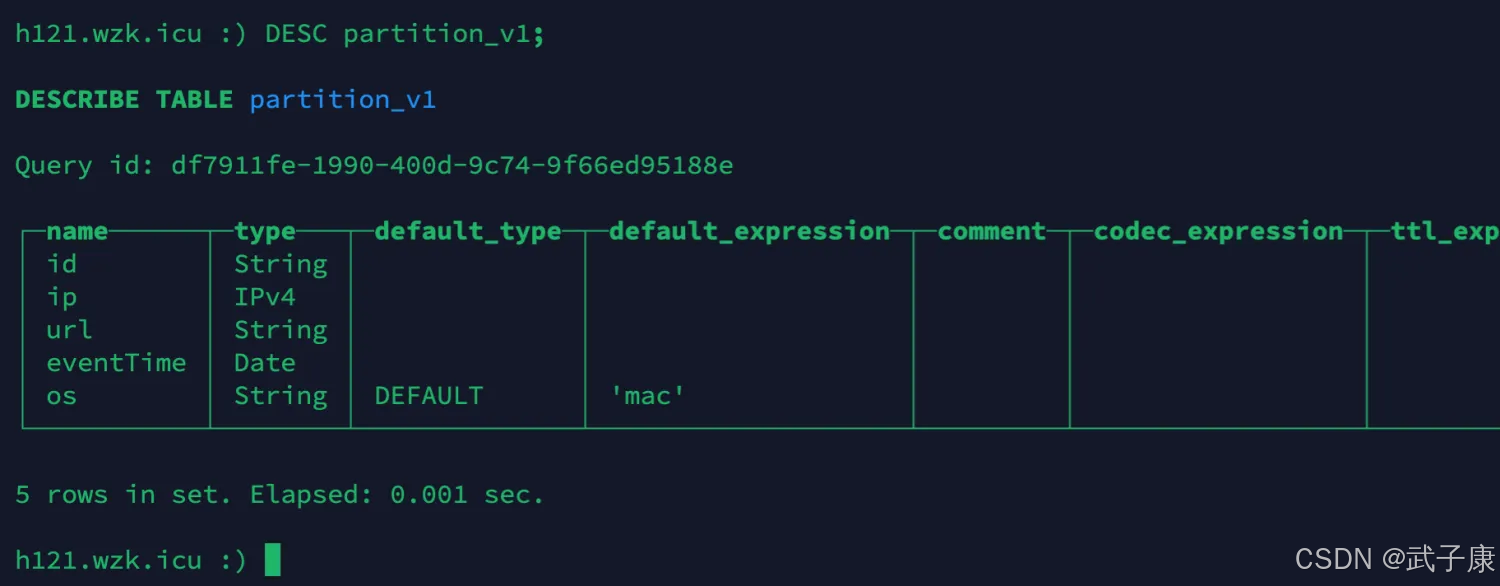Click the 'codec_expression' column header
Viewport: 1500px width, 586px height.
1218,231
